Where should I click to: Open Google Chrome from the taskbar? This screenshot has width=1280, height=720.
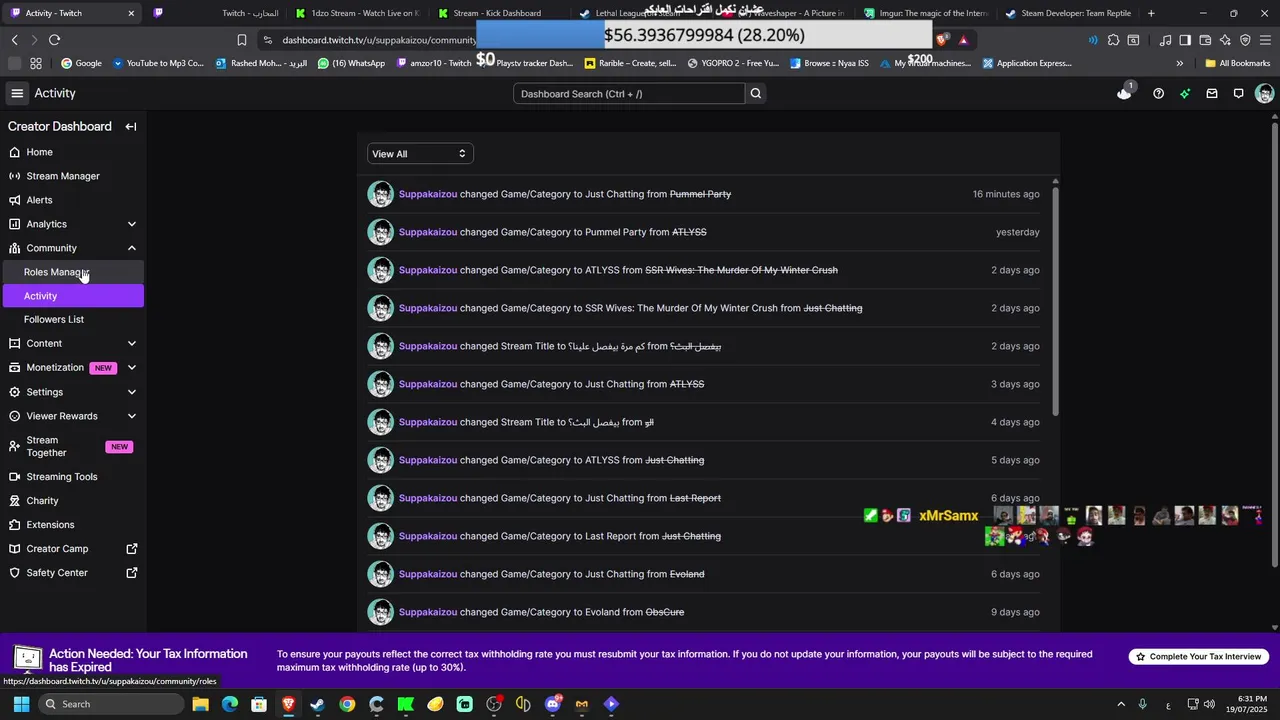(x=347, y=704)
